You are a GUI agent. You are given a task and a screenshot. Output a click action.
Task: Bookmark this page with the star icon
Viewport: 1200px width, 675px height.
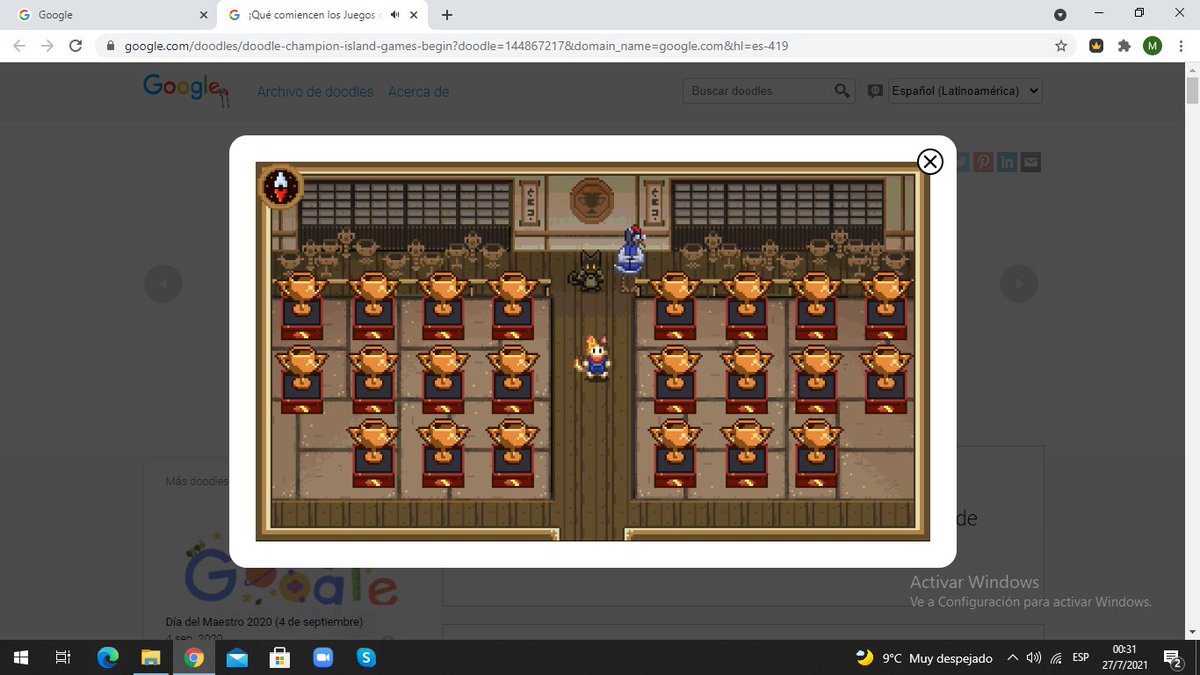pyautogui.click(x=1061, y=46)
